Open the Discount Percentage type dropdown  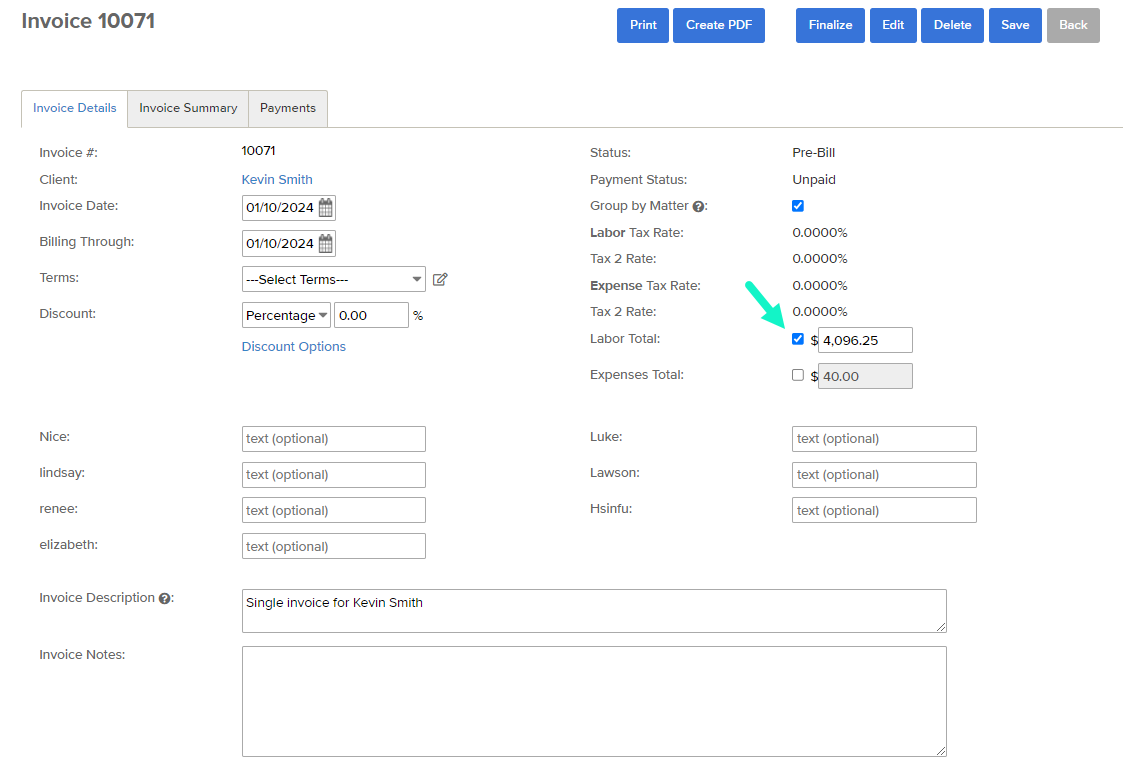click(287, 316)
